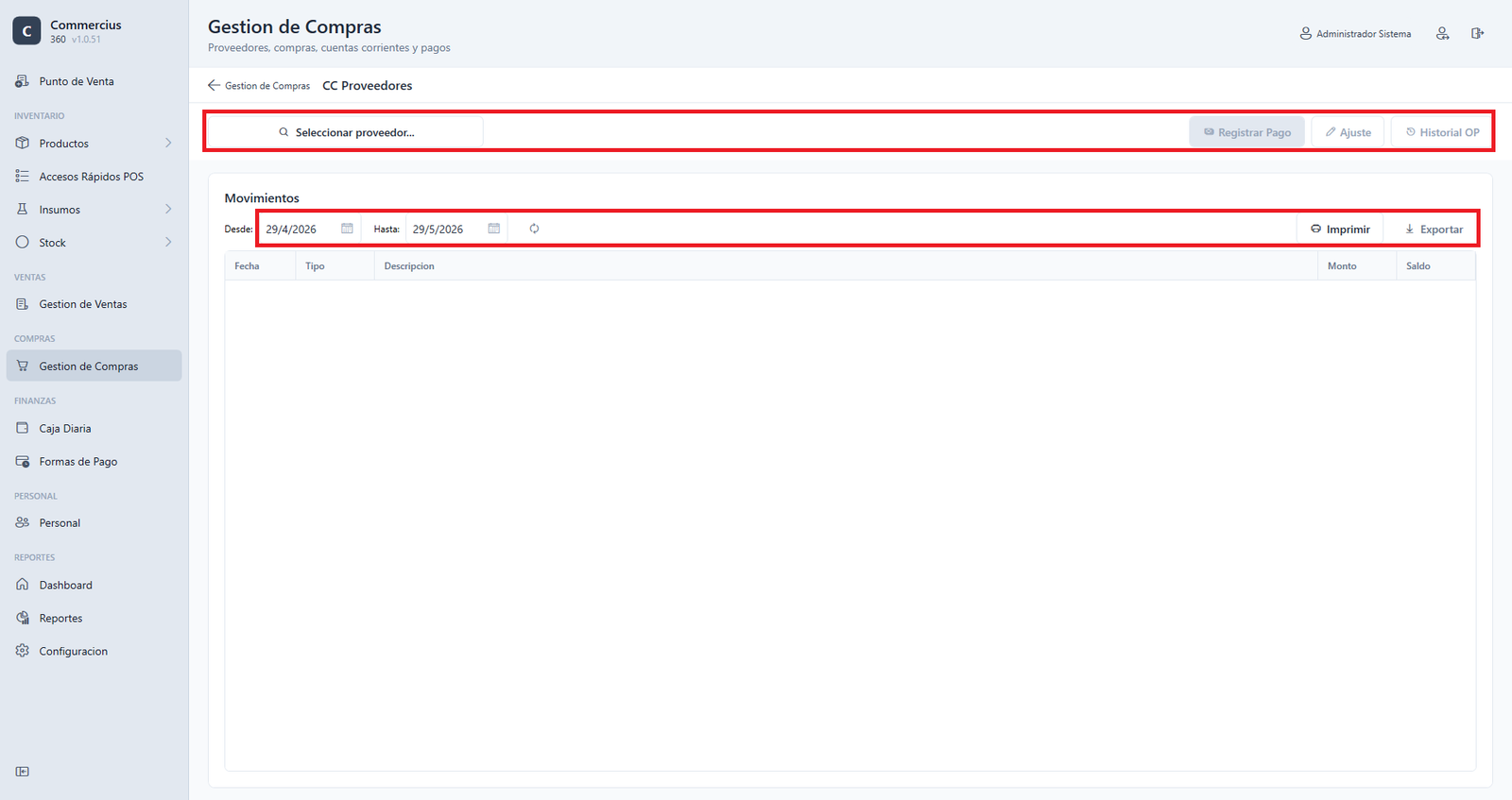Go back via the back arrow
This screenshot has width=1512, height=800.
click(214, 85)
